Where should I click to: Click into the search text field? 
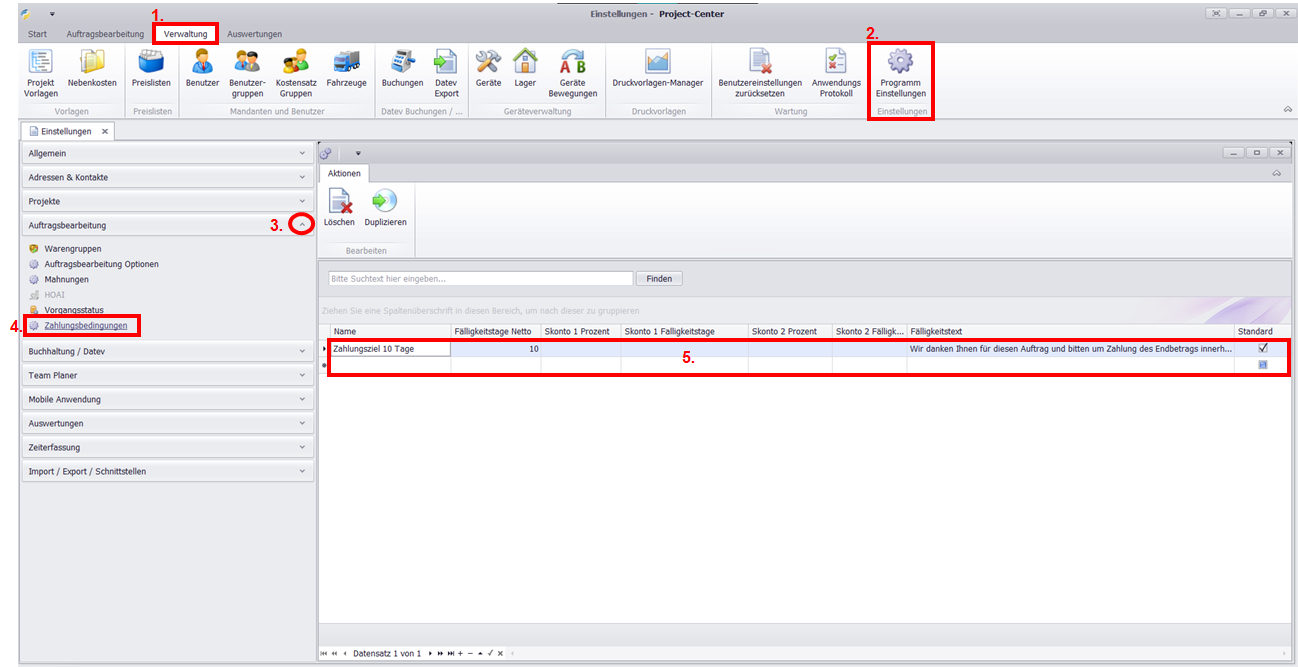(479, 279)
